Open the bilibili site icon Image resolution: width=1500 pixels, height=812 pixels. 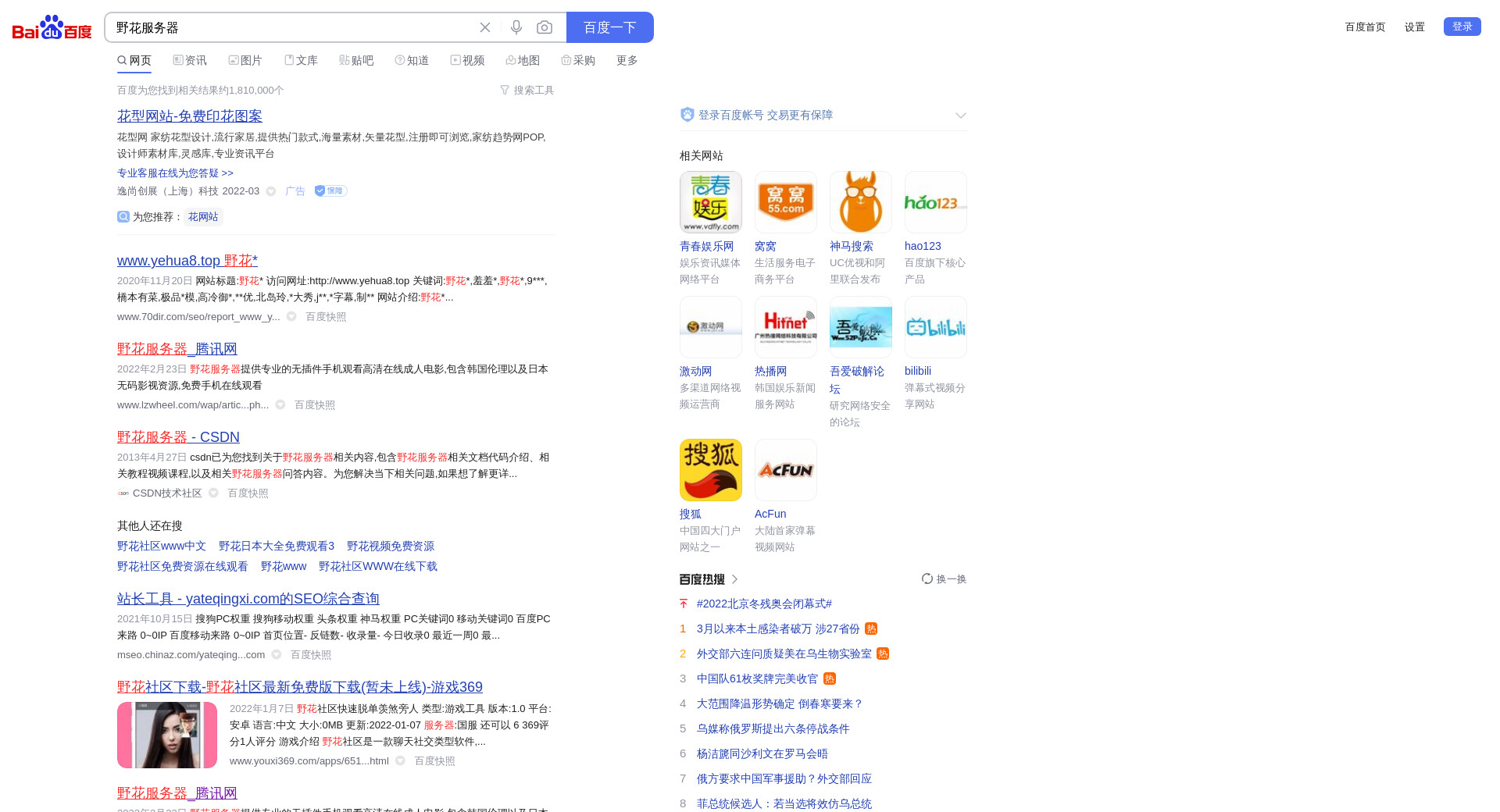935,327
